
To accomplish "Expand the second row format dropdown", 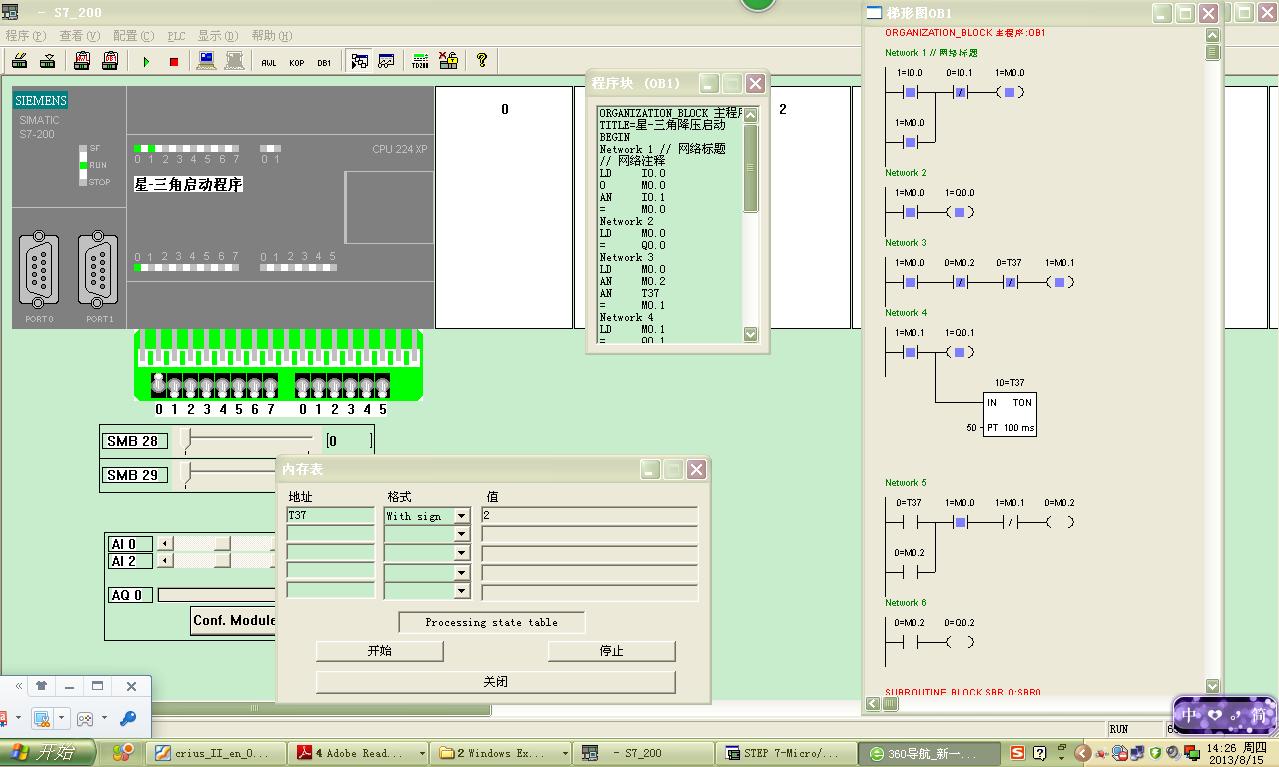I will click(x=461, y=535).
